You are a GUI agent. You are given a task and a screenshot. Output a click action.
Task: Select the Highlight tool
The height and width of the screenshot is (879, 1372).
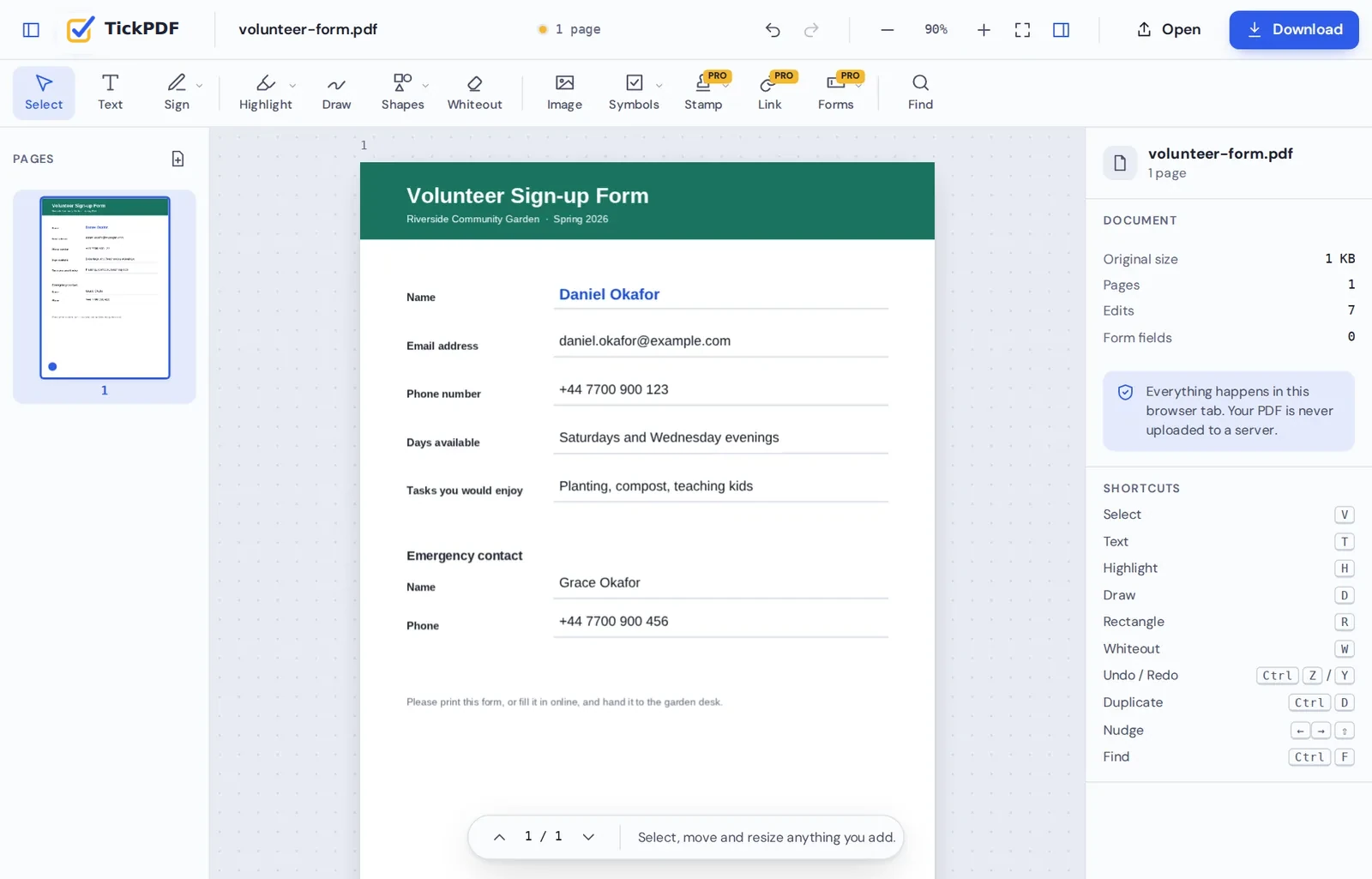(265, 93)
